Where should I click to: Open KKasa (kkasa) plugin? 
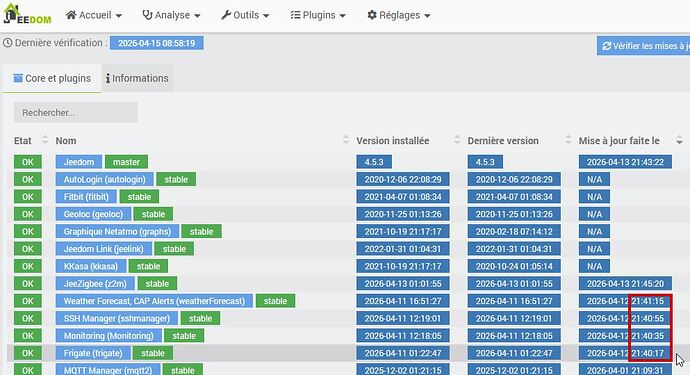pyautogui.click(x=91, y=266)
